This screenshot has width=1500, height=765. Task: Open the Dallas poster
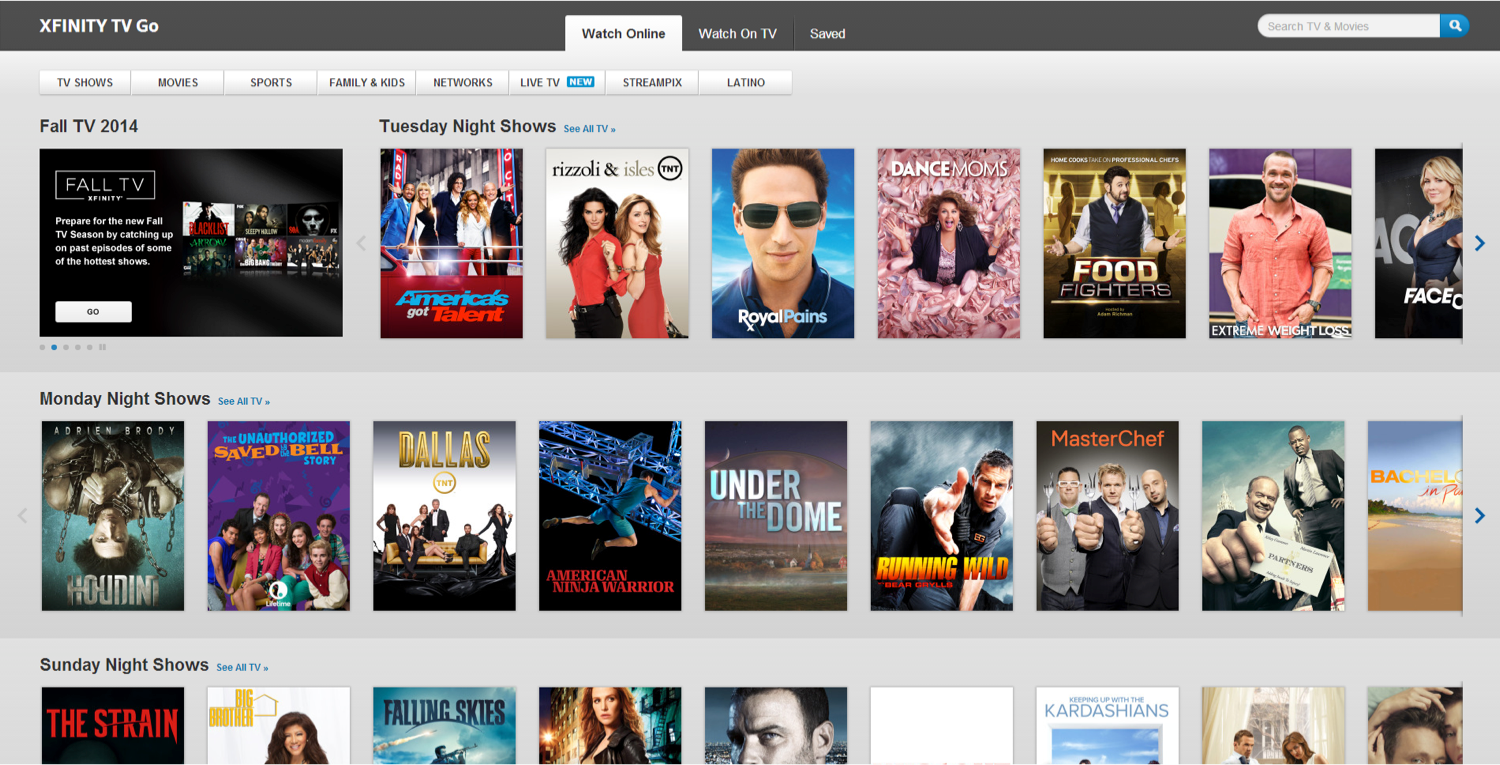(445, 515)
